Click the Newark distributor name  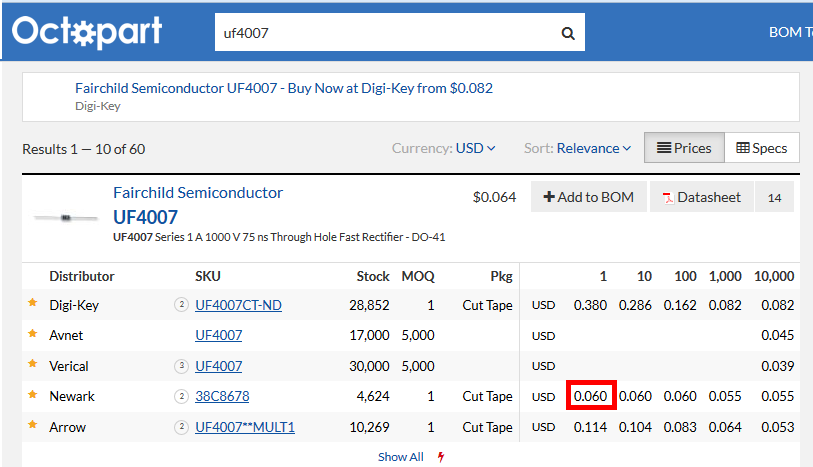72,397
